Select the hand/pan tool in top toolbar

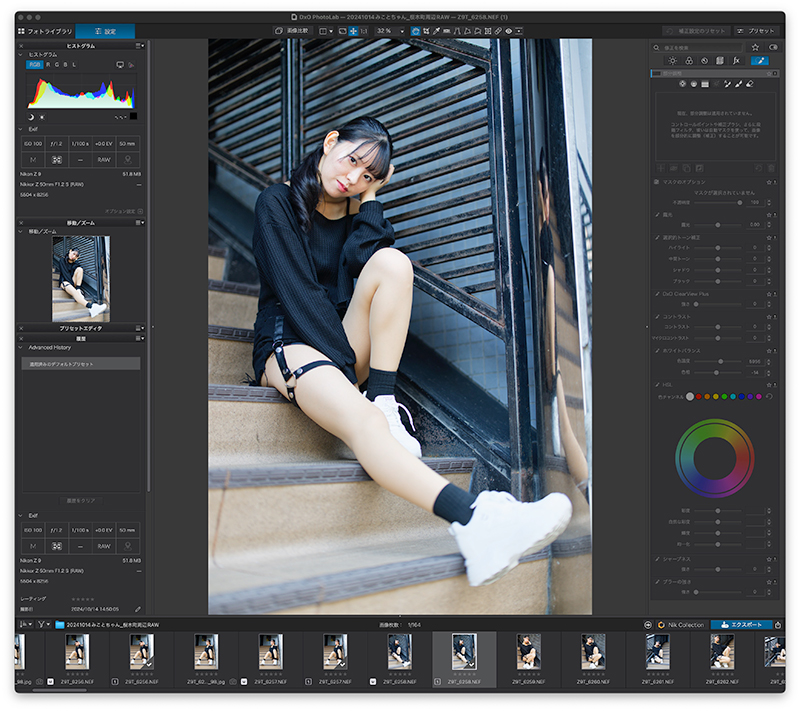point(414,31)
